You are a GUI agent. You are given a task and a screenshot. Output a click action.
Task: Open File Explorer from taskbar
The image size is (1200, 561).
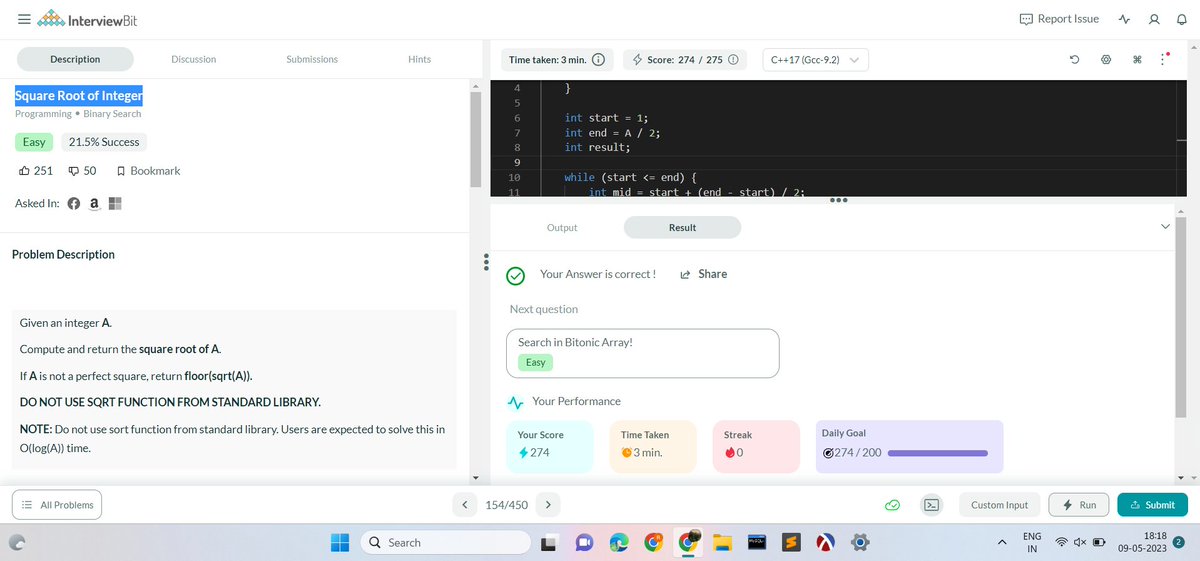(x=721, y=542)
